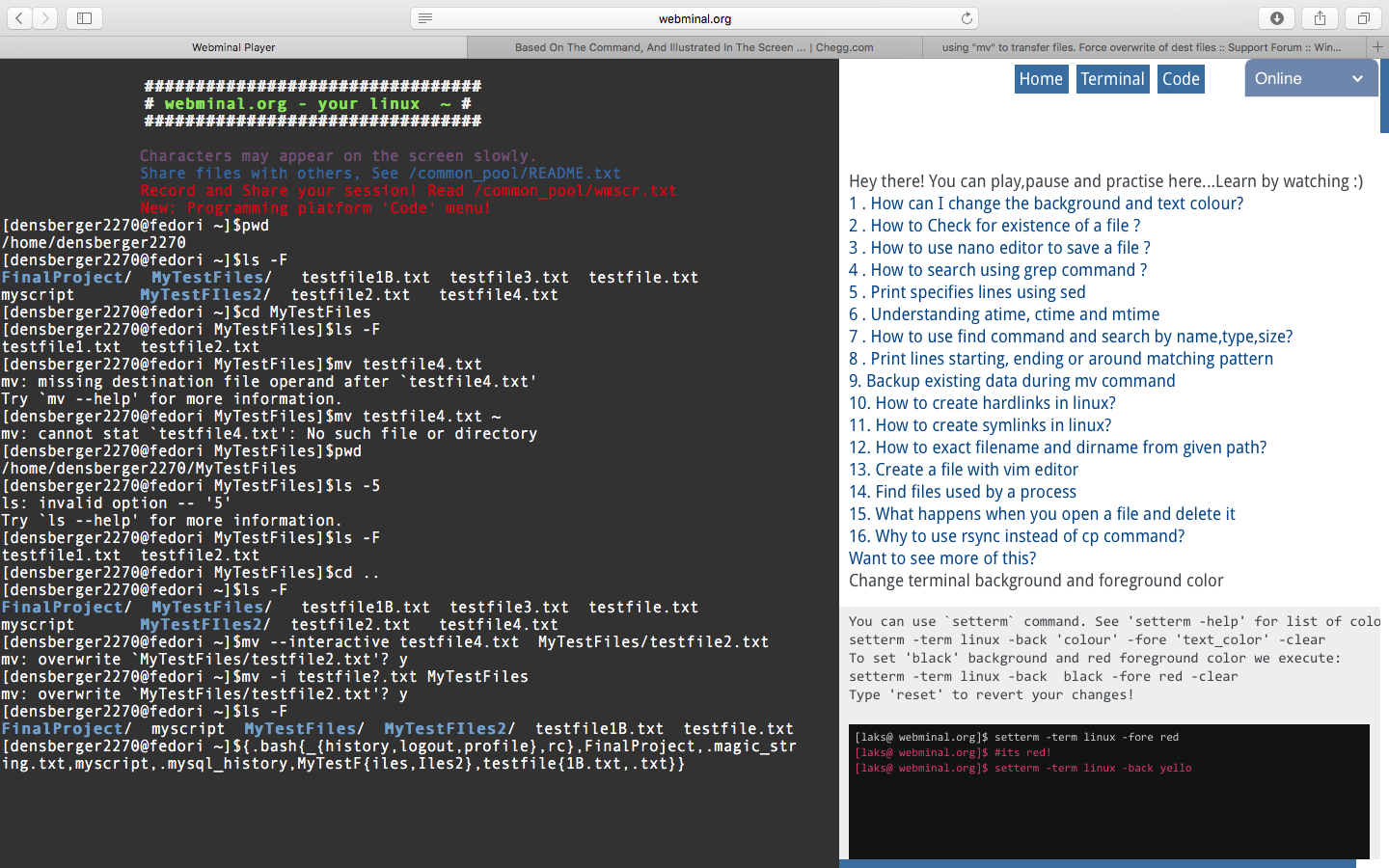Go forward with Safari's forward arrow
The image size is (1389, 868).
(45, 18)
